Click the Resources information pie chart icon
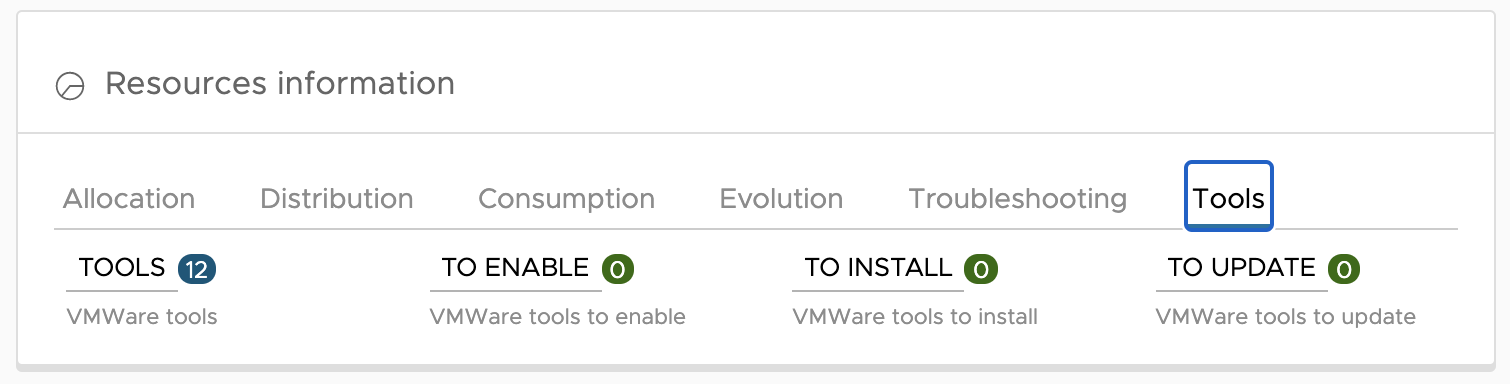 tap(69, 86)
